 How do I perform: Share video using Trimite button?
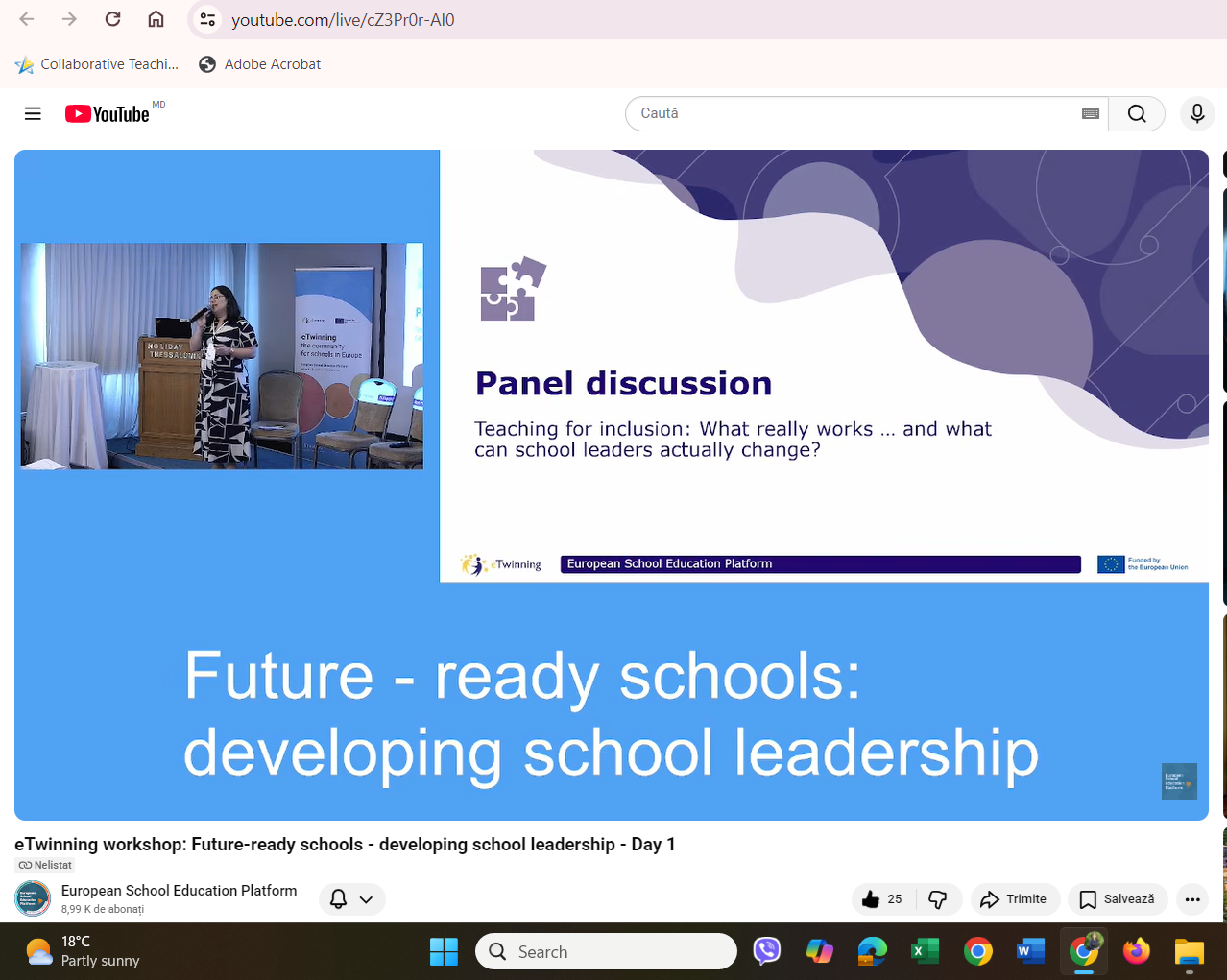[1014, 899]
